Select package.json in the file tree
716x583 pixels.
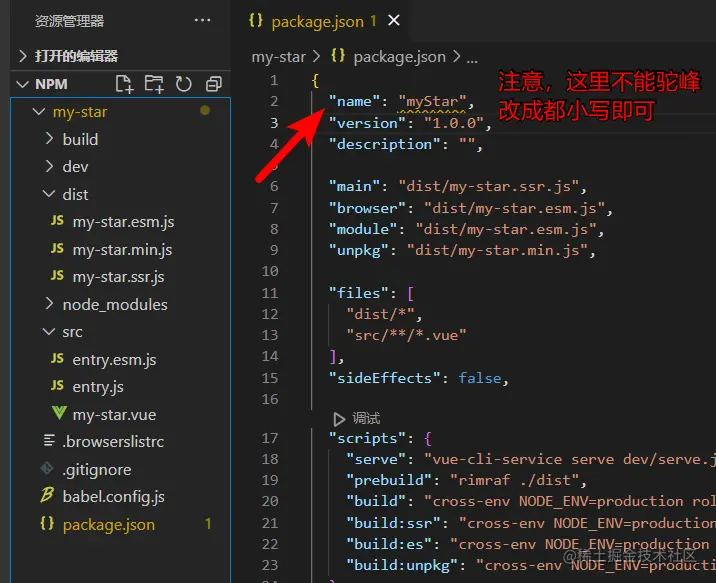pos(109,525)
